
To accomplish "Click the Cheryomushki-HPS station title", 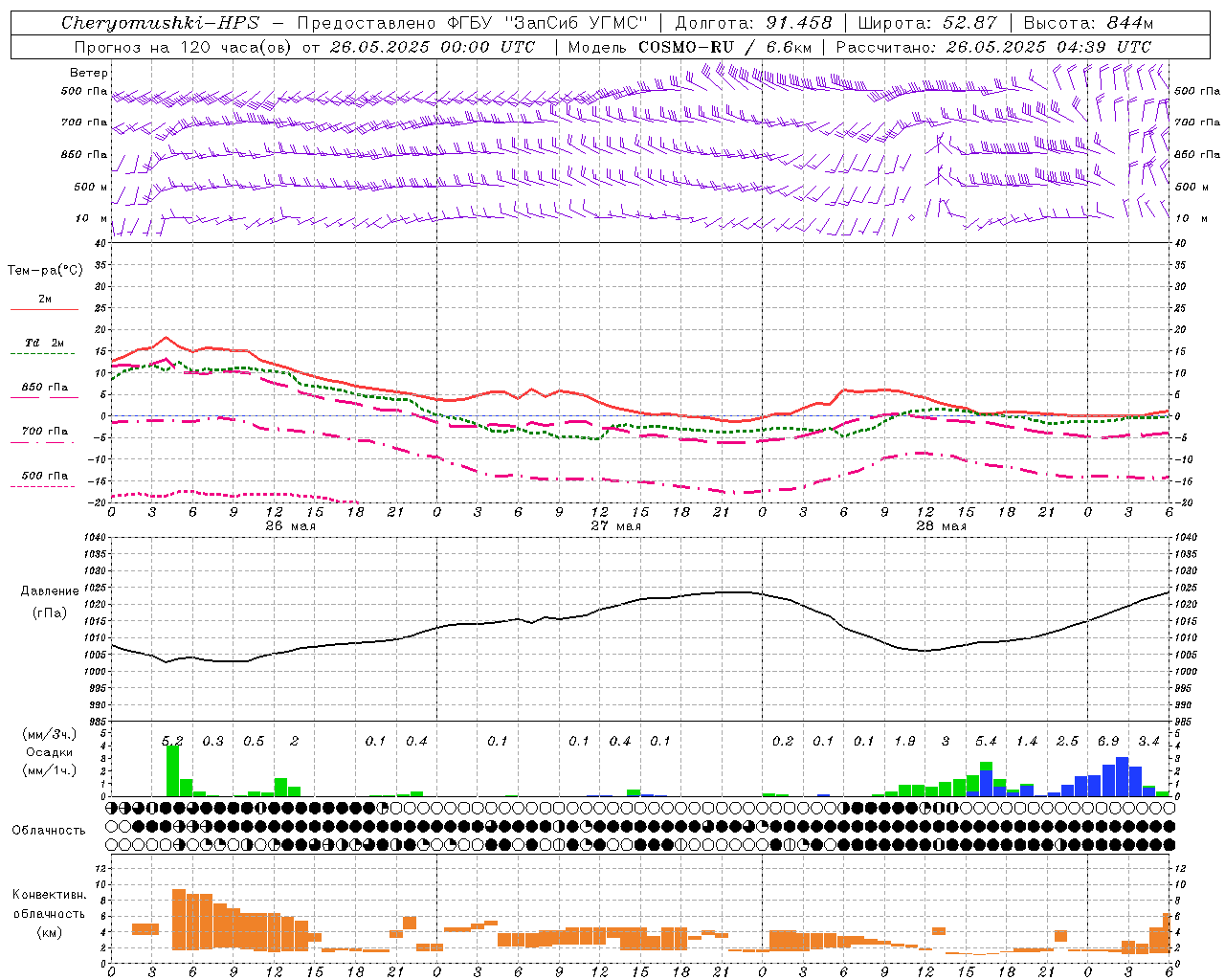I will pos(160,23).
